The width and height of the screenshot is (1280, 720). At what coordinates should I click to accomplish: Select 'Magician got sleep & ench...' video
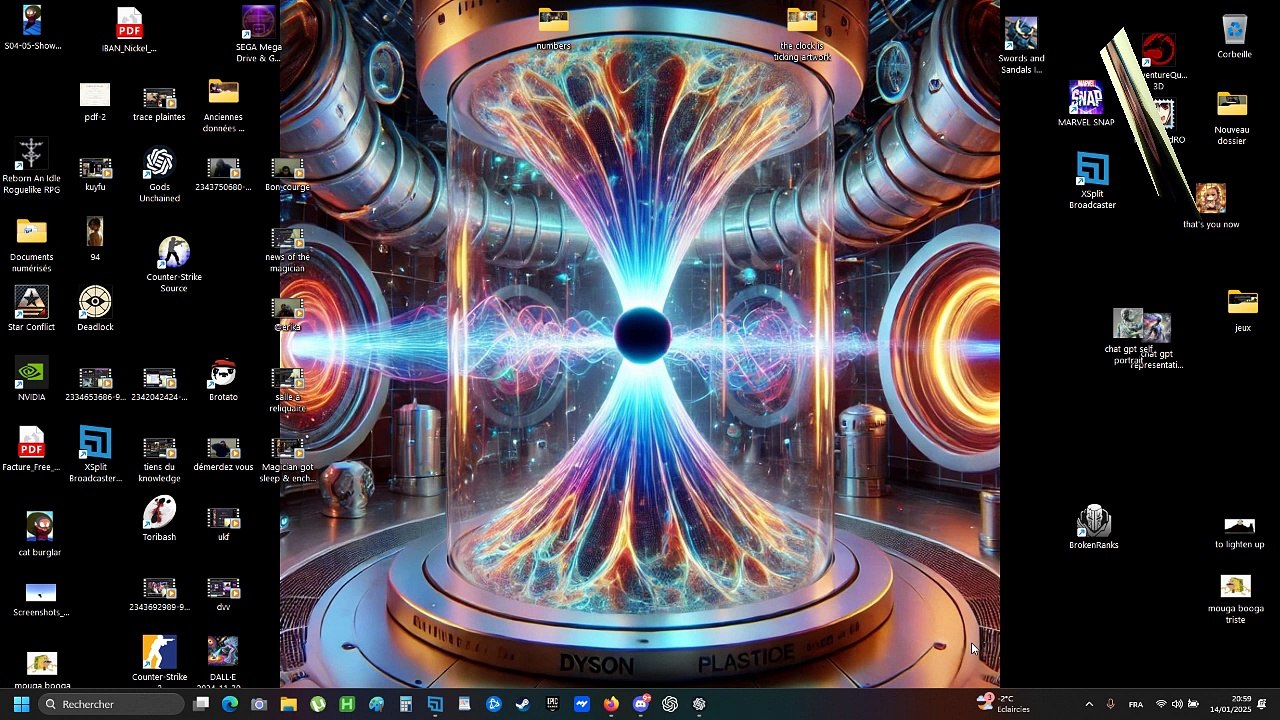[287, 460]
